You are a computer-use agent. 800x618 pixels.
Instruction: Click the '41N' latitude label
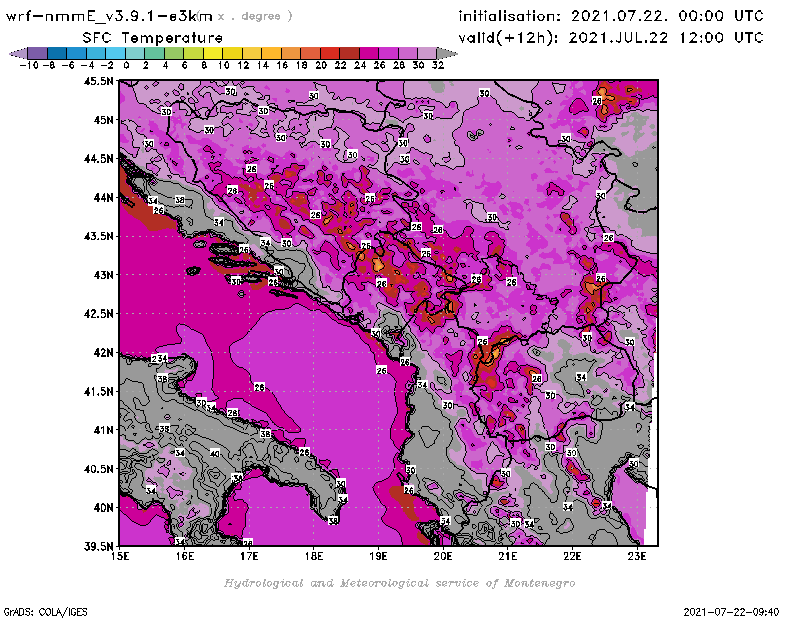click(103, 430)
